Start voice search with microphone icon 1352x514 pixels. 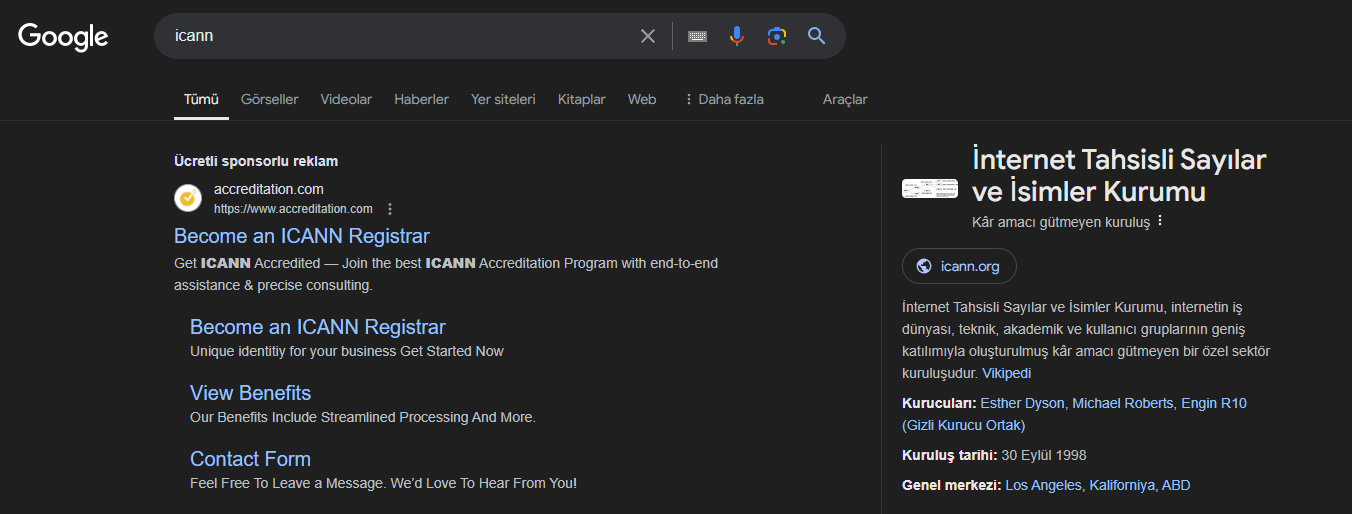[737, 36]
